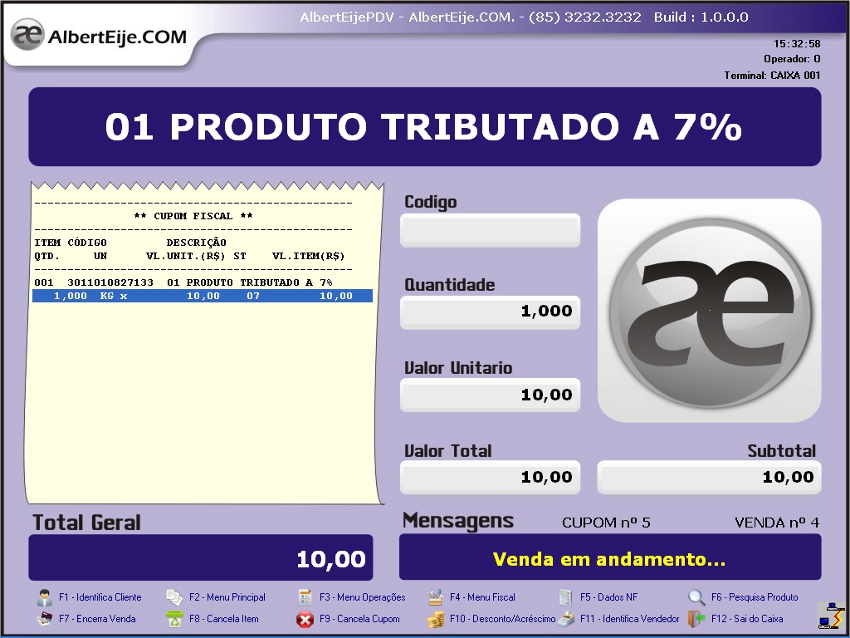Screen dimensions: 850x638
Task: Open F3 - Menu Operações
Action: coord(362,597)
